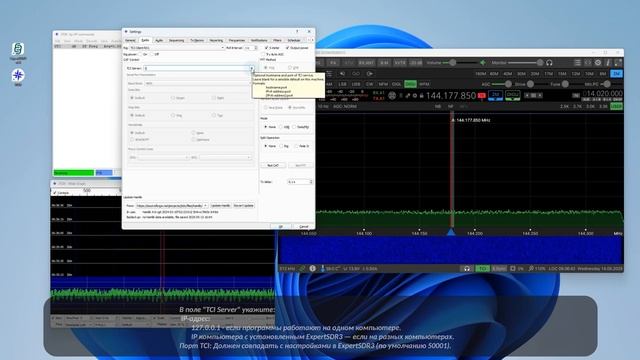Toggle the ExpertSDR3 headphones icon next to Monitor
This screenshot has width=640, height=360.
549,63
